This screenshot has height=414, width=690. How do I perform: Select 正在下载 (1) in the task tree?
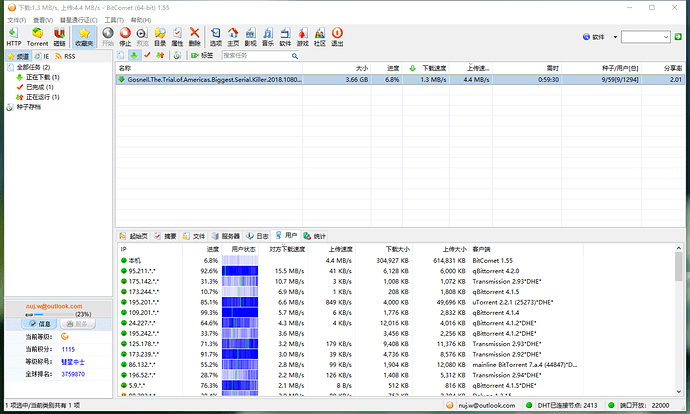click(x=42, y=77)
